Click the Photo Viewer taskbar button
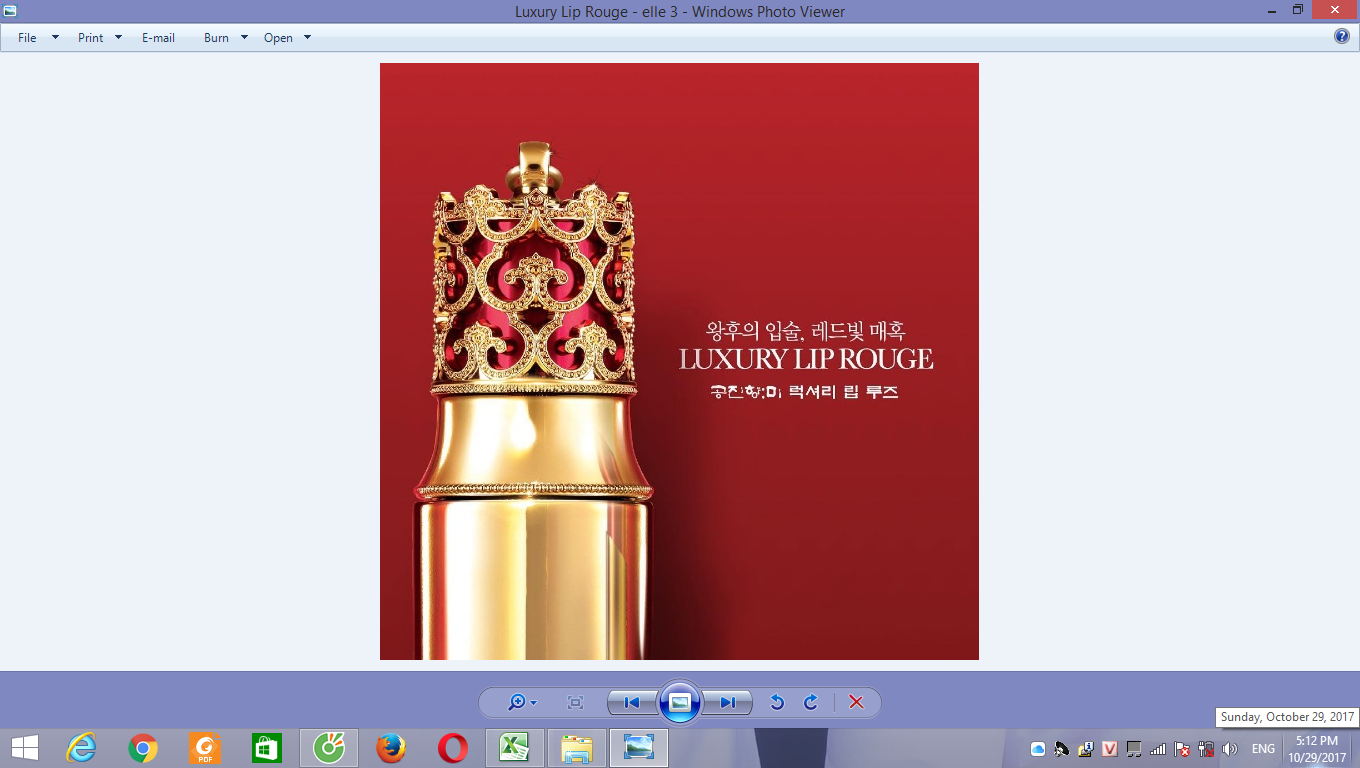 coord(638,748)
